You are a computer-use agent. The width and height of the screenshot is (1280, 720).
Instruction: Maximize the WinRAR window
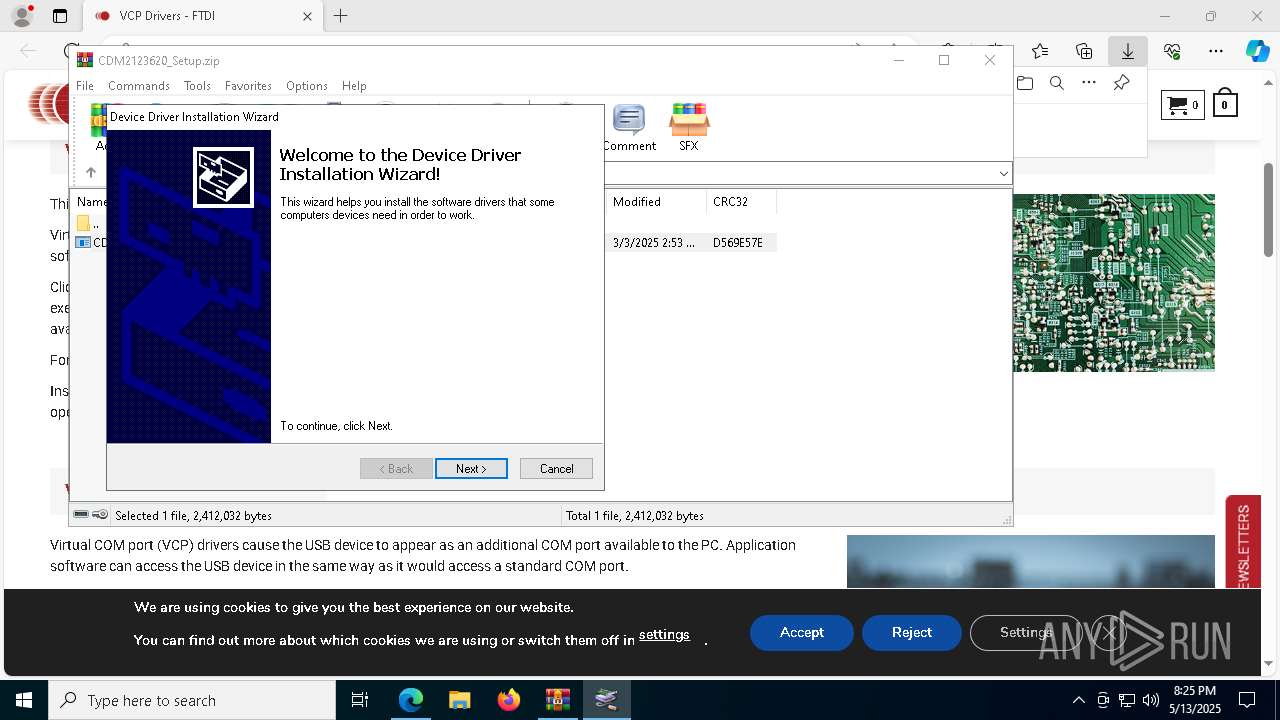pos(943,60)
